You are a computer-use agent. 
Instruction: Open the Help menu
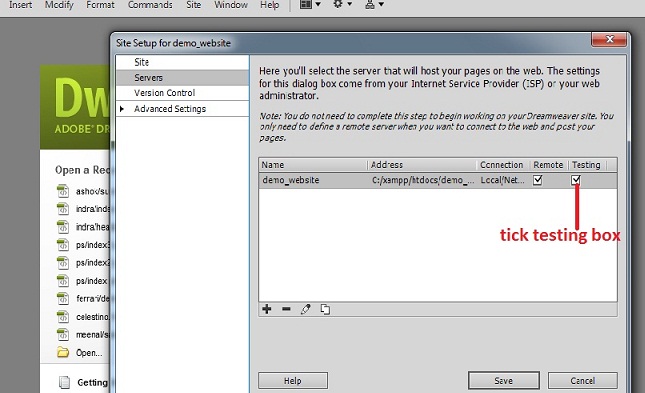(x=269, y=5)
